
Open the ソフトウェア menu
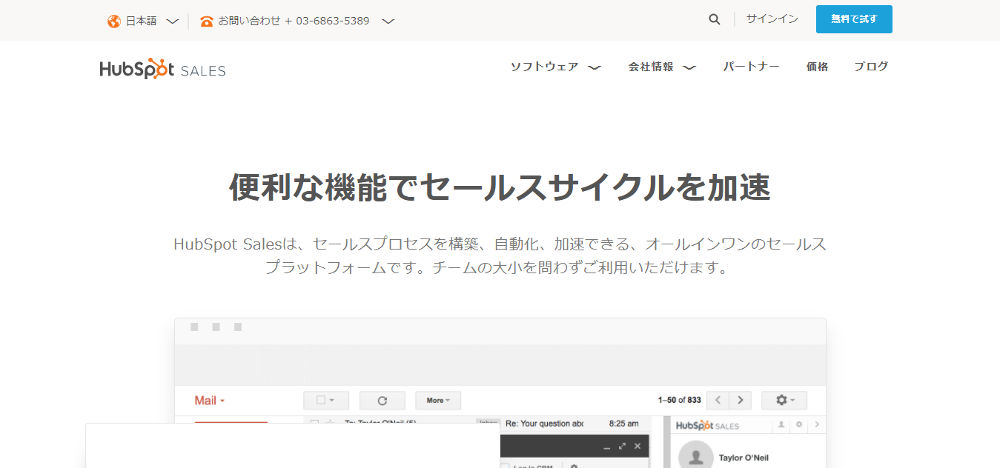pos(545,66)
